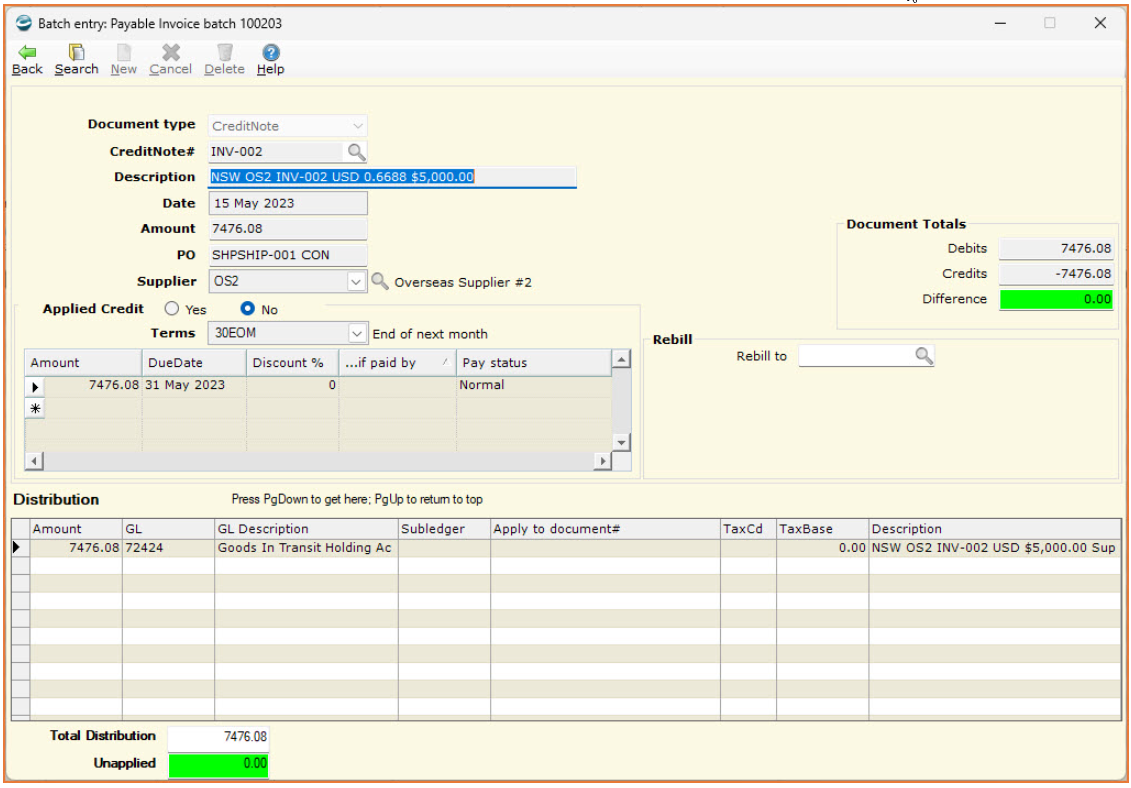
Task: Open the Document type dropdown
Action: pyautogui.click(x=357, y=126)
